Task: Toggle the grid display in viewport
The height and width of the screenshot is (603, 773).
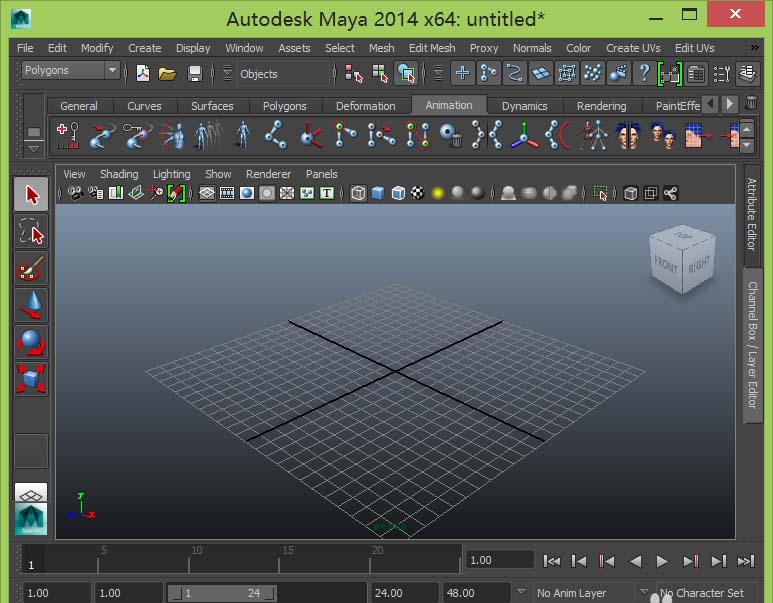Action: [207, 193]
